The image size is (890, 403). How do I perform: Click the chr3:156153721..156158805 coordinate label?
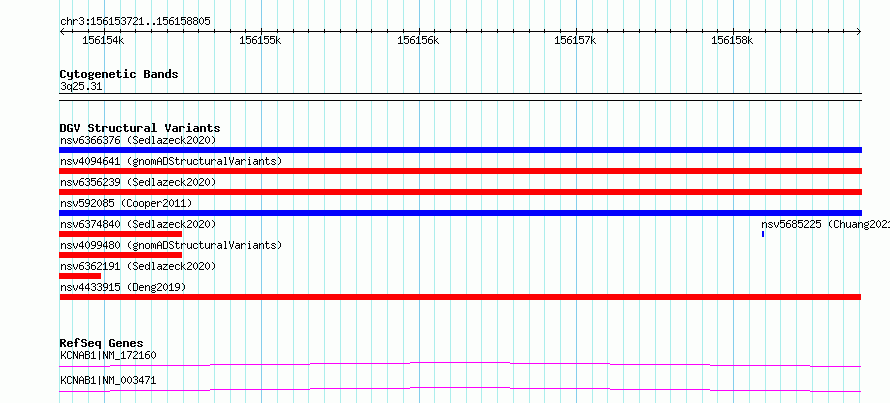tap(135, 22)
